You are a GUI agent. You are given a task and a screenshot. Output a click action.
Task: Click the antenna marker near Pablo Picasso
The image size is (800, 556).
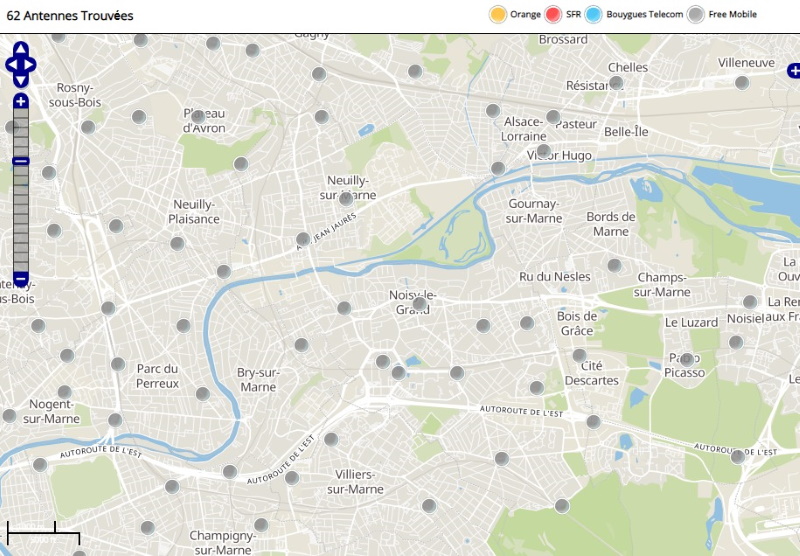(x=684, y=358)
